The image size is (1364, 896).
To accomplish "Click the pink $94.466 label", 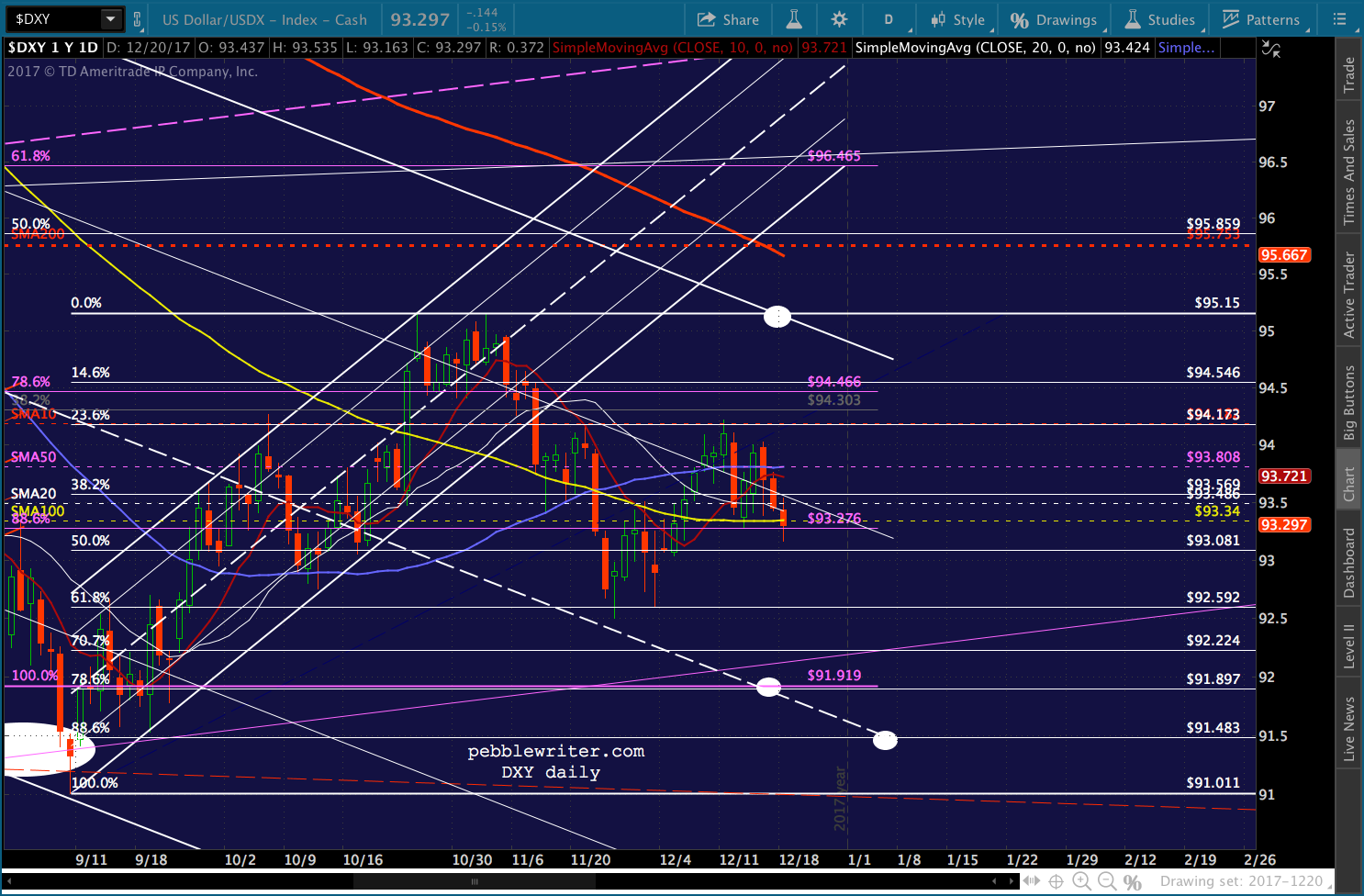I will click(x=833, y=382).
